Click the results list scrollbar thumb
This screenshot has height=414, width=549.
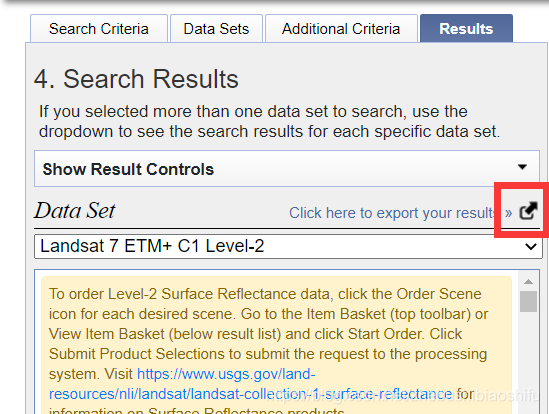point(528,301)
